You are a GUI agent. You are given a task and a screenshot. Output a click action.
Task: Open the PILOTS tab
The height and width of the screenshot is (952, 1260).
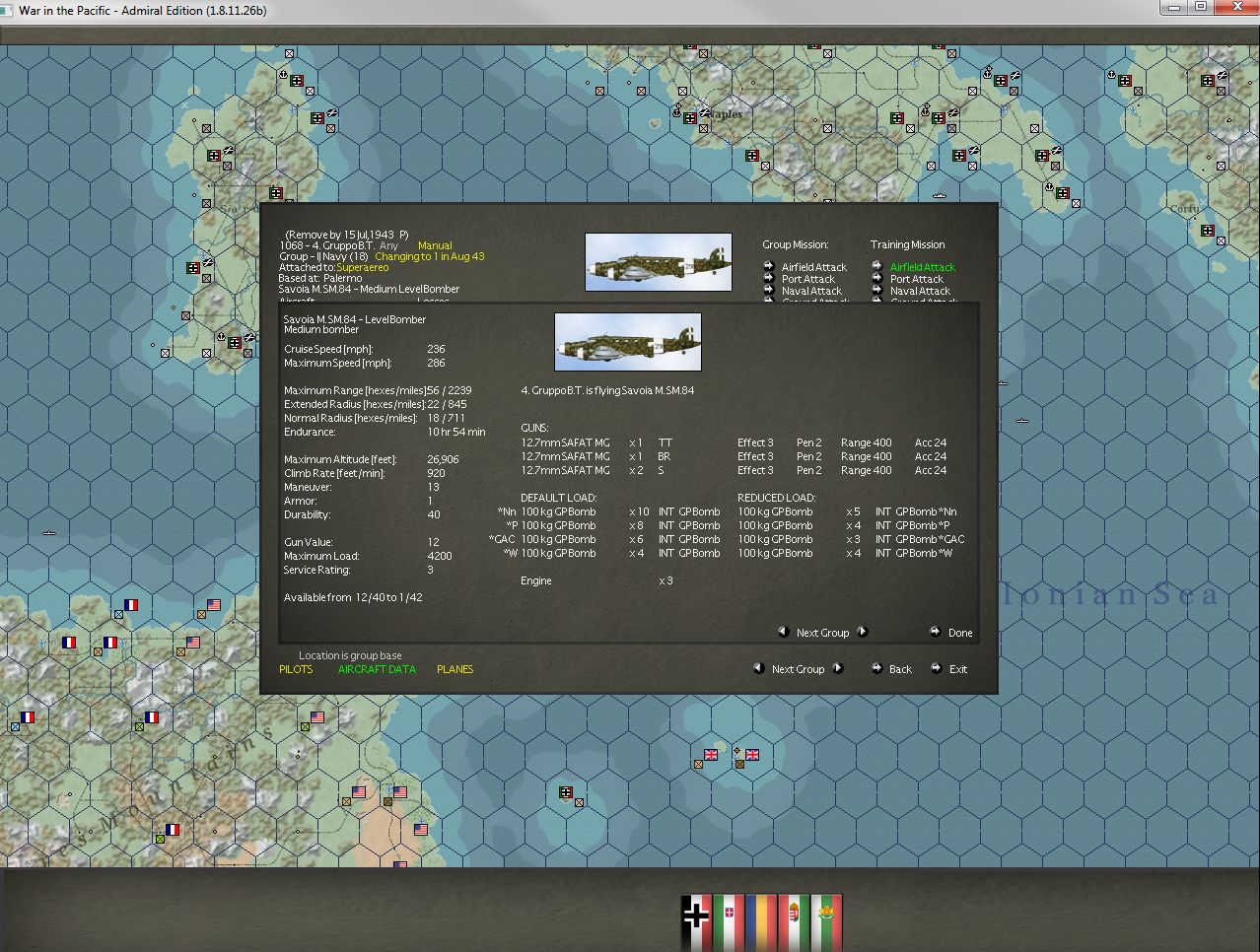[x=296, y=669]
